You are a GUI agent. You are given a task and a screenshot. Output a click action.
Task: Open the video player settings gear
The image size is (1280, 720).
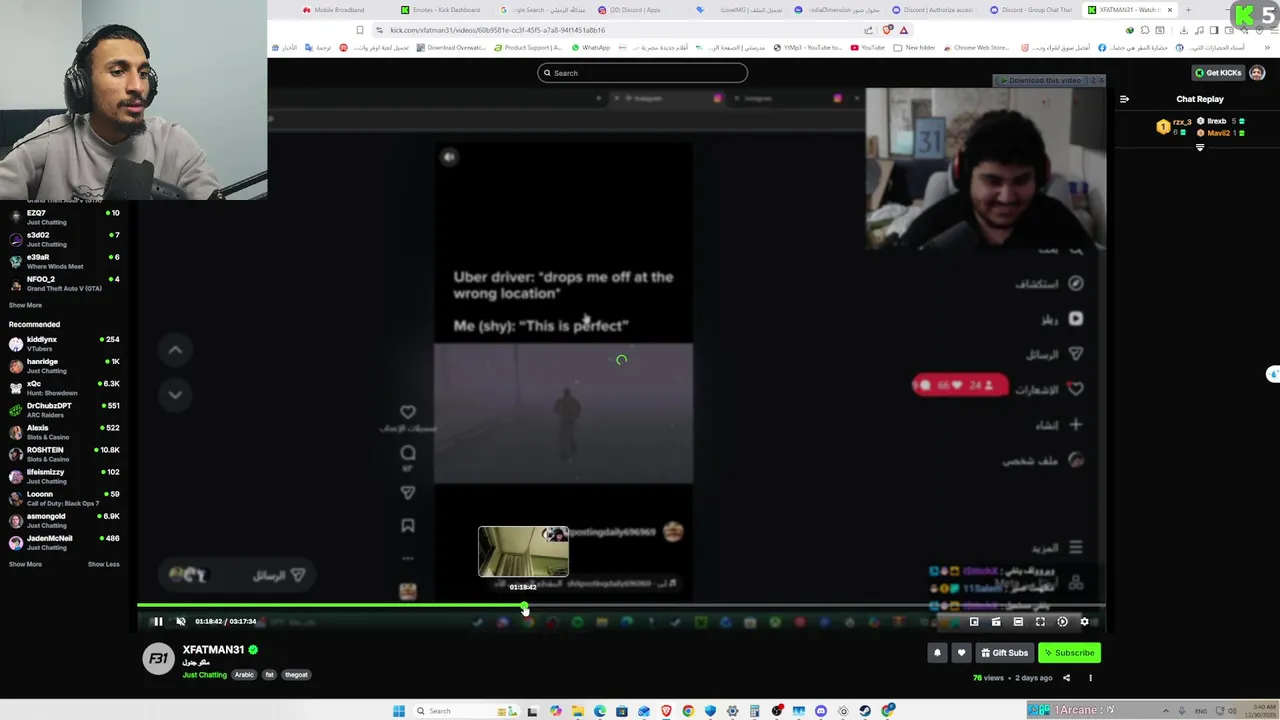(x=1084, y=622)
